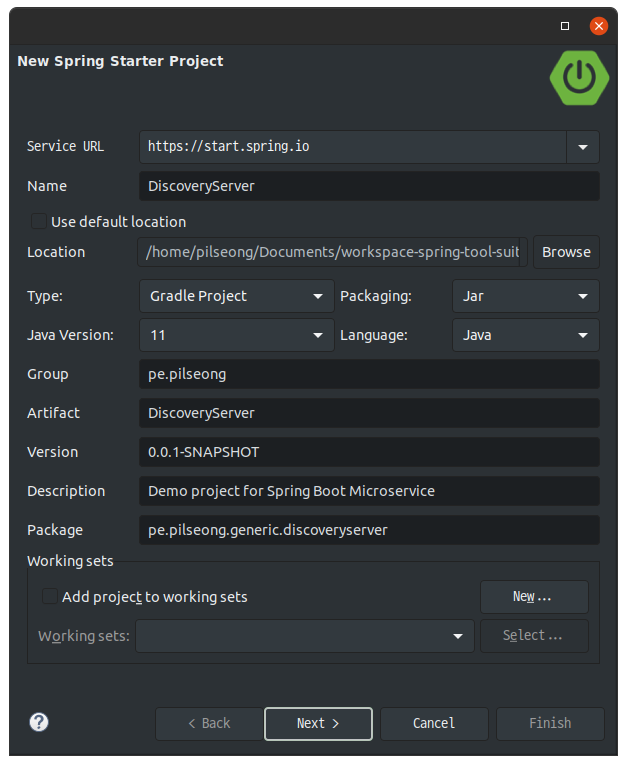627x765 pixels.
Task: Click the Name field with DiscoveryServer
Action: click(x=369, y=186)
